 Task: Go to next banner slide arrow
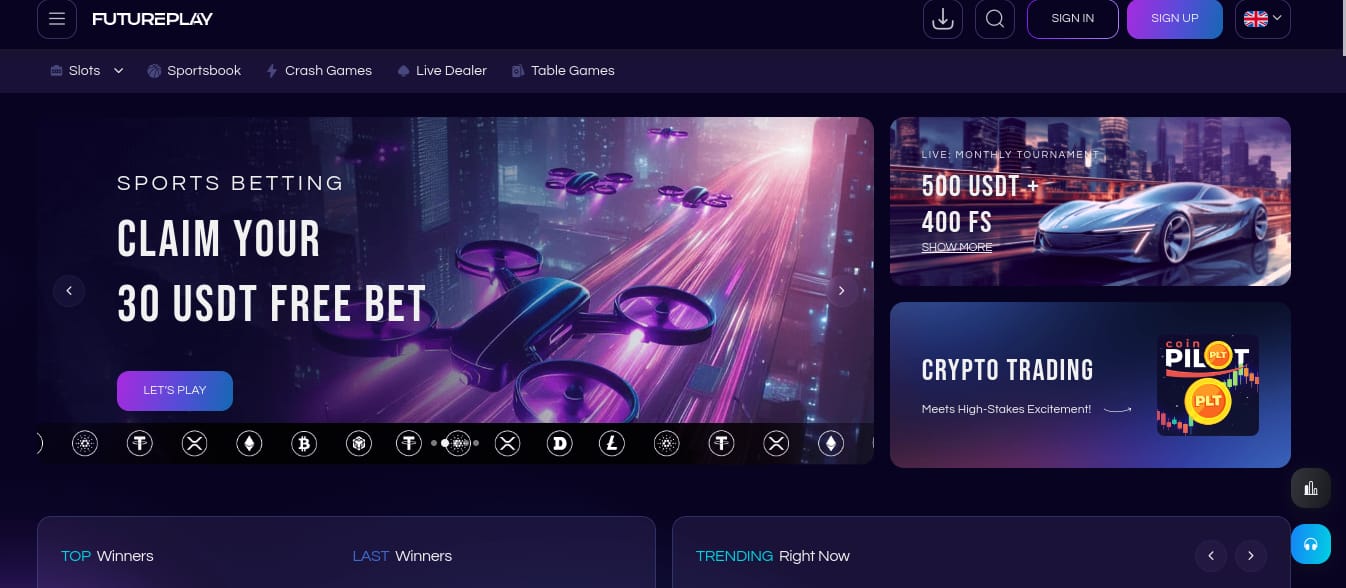pos(841,291)
